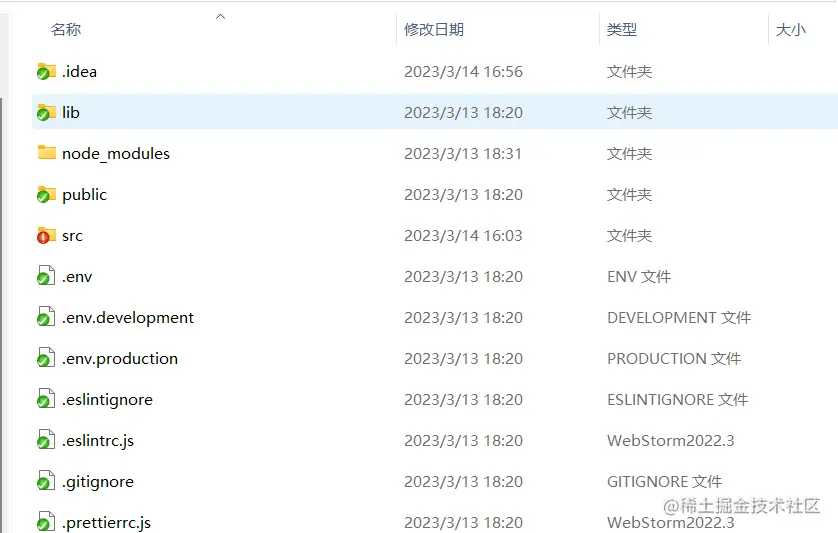Select the .eslintrc.js file icon
The height and width of the screenshot is (533, 838).
pyautogui.click(x=45, y=440)
